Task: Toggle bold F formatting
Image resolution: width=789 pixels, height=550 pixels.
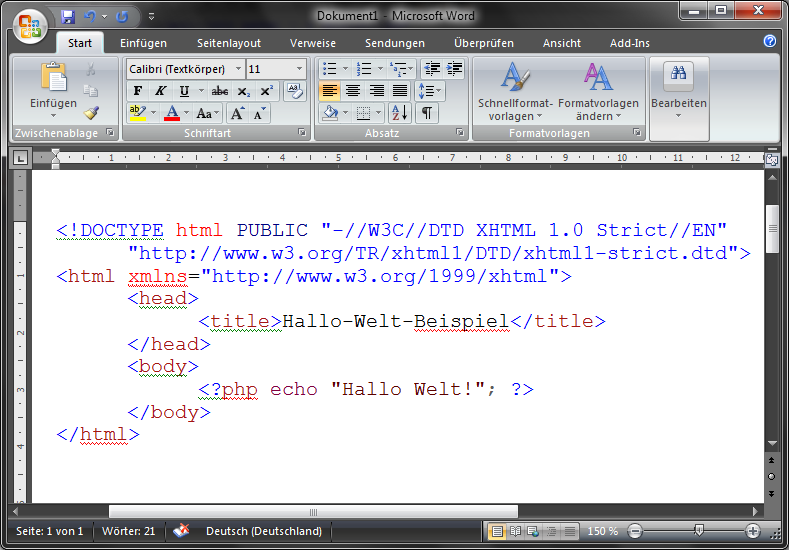Action: pos(137,91)
